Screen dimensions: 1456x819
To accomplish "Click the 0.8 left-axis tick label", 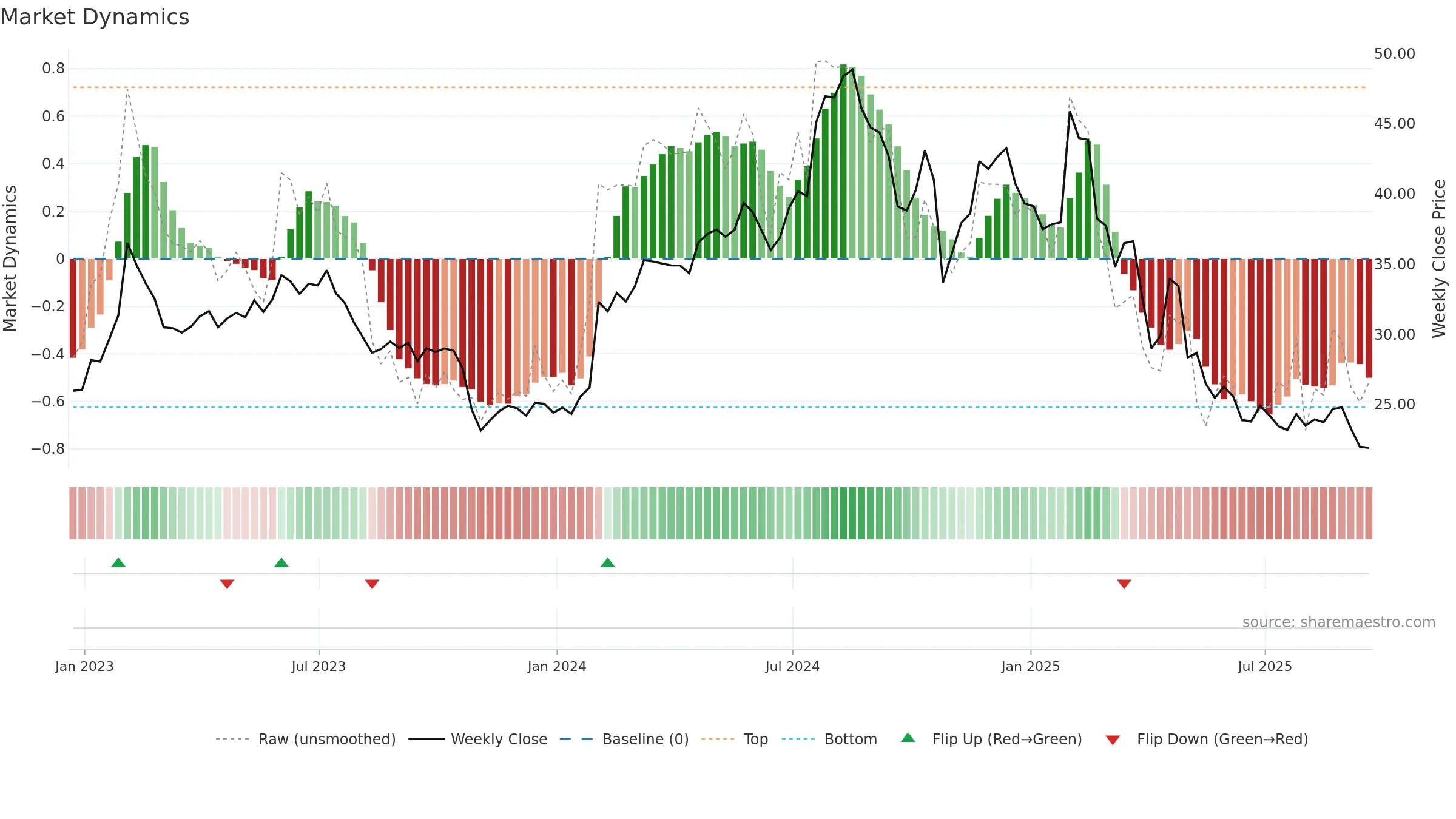I will 53,69.
